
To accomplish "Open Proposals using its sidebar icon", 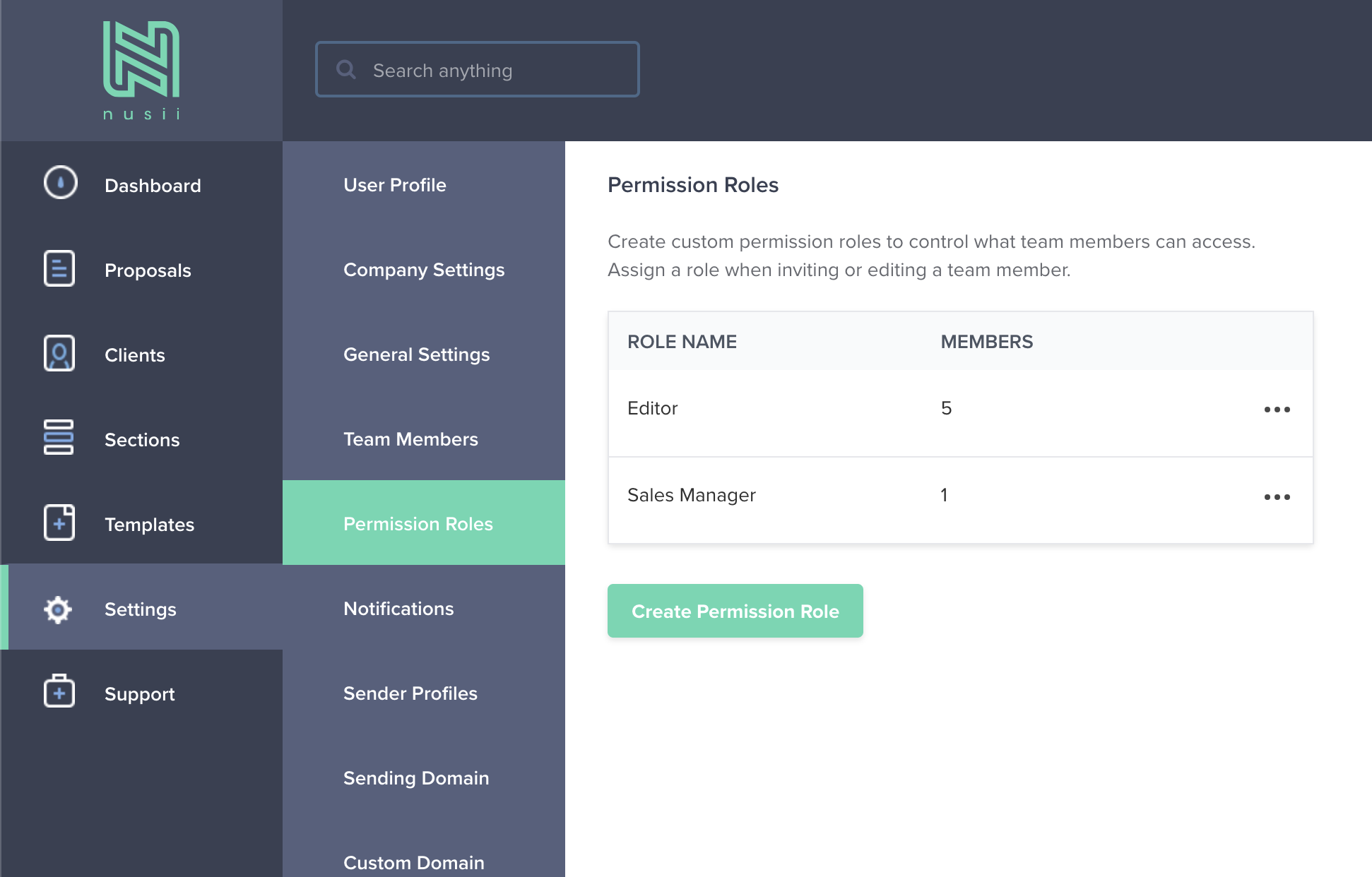I will [59, 269].
